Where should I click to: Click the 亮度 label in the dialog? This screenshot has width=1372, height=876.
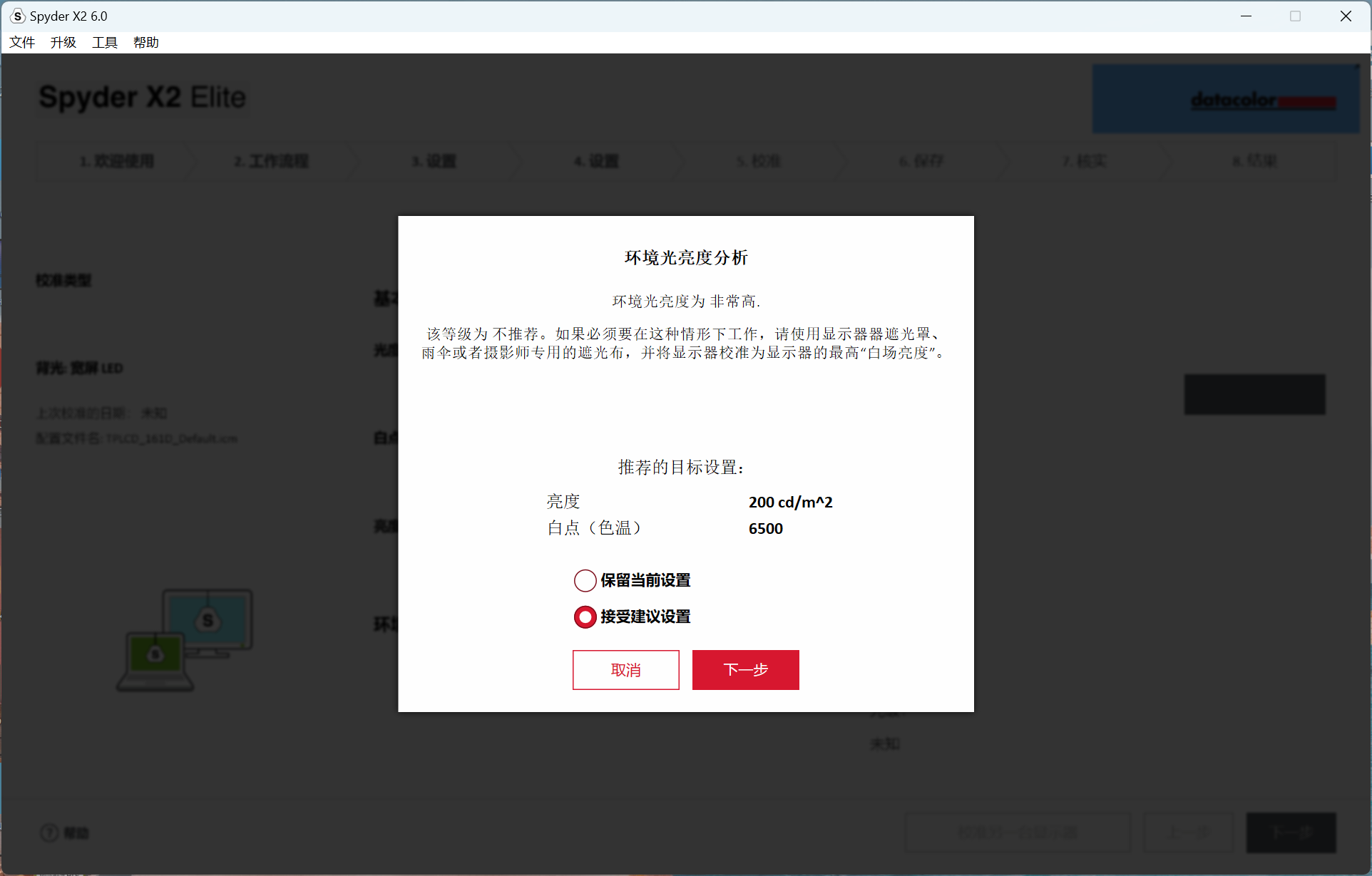coord(563,502)
